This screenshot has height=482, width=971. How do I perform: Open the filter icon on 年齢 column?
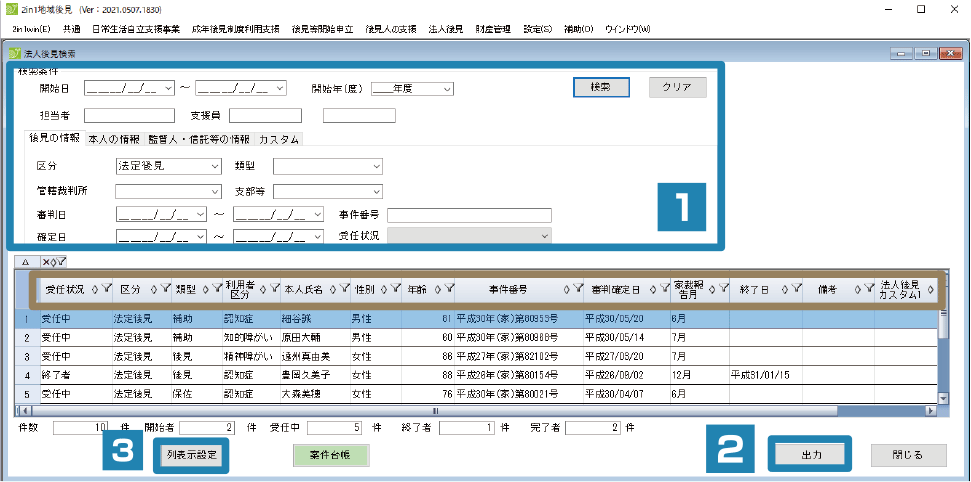(449, 289)
